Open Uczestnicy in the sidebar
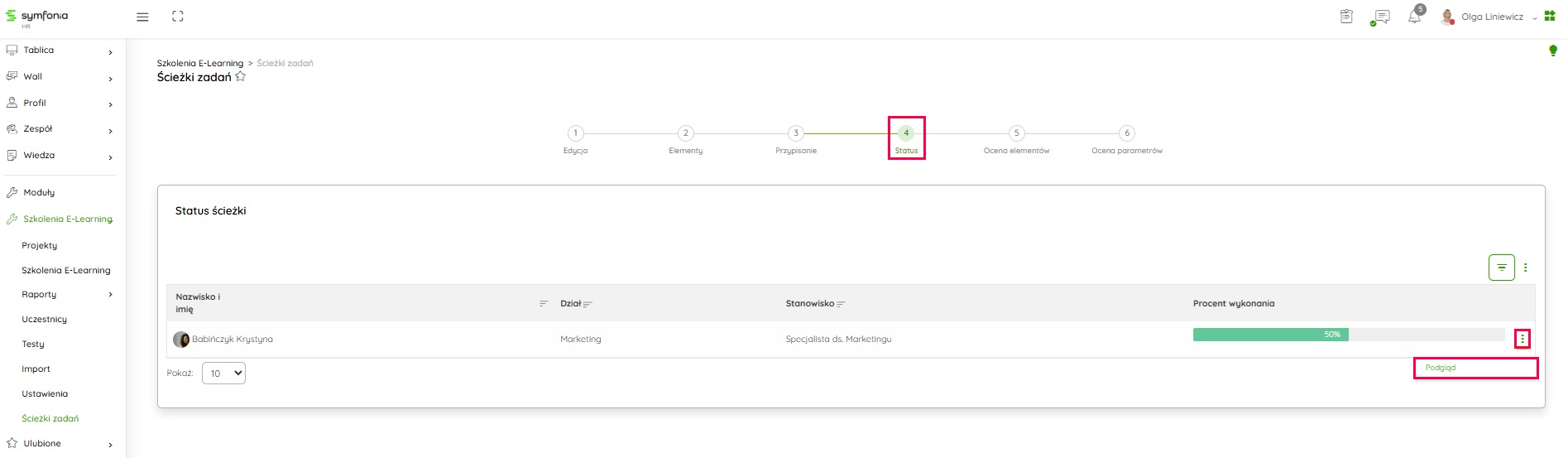This screenshot has height=458, width=1568. point(45,320)
